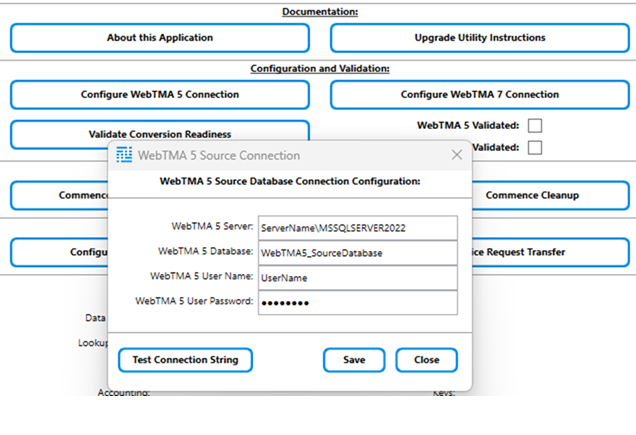Click the WebTMA app icon in dialog title
The image size is (636, 435).
124,155
